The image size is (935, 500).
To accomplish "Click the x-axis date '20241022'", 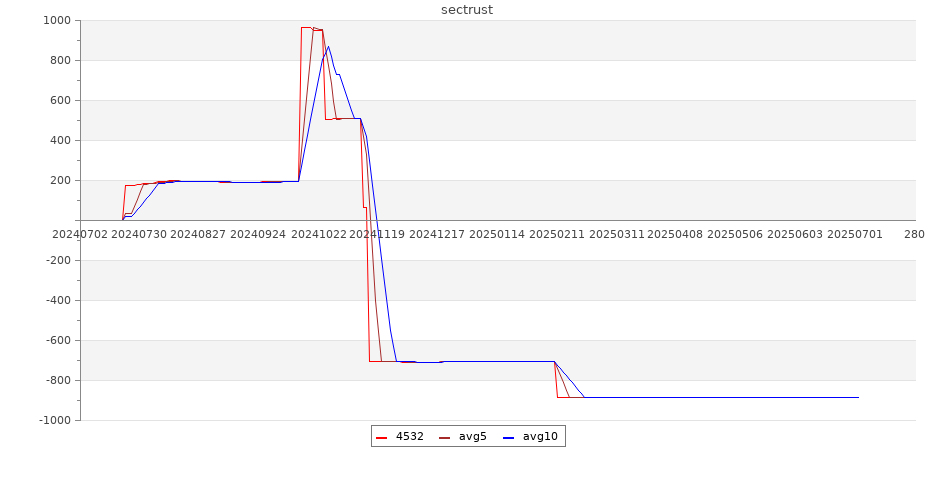I will pyautogui.click(x=318, y=234).
